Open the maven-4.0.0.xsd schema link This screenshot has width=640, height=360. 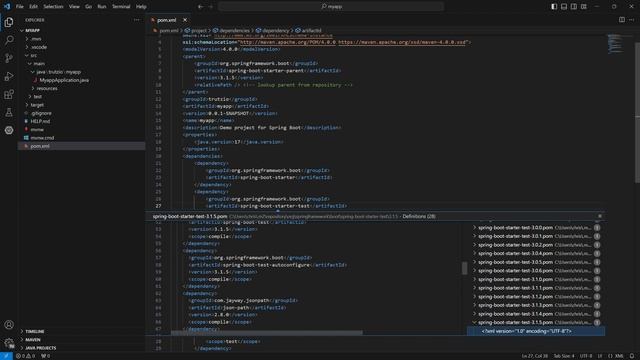coord(402,42)
